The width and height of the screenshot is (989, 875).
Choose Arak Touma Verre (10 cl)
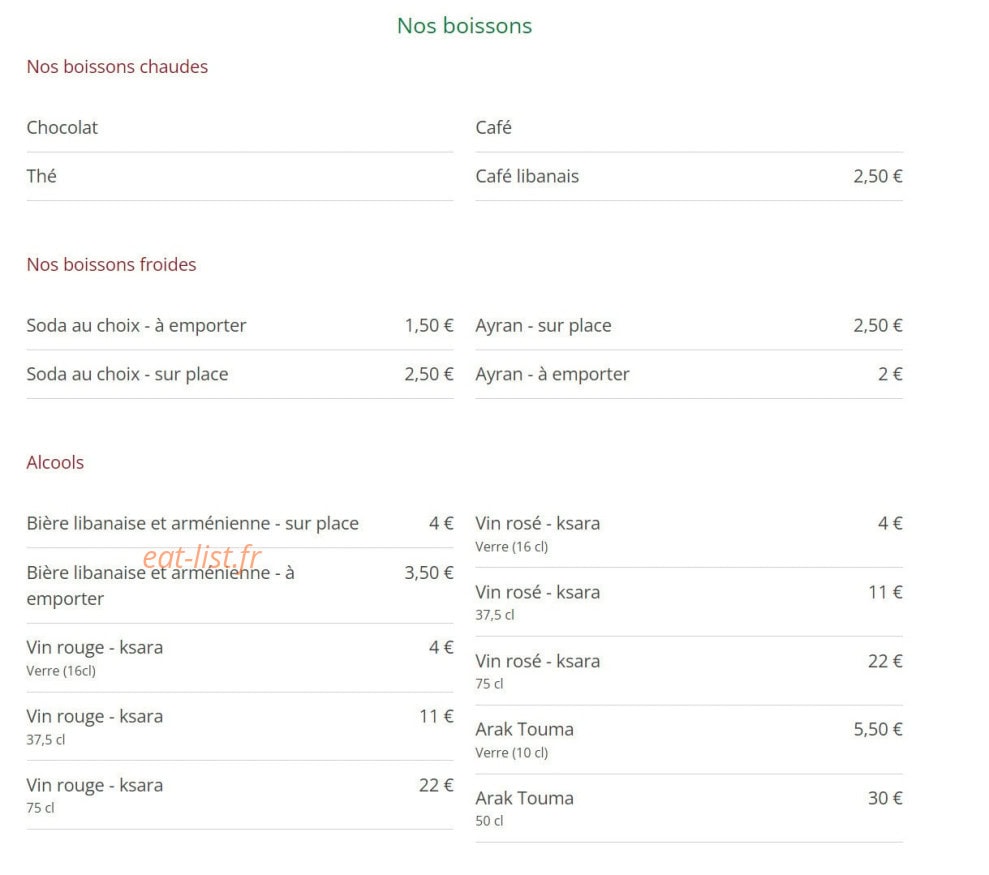689,740
